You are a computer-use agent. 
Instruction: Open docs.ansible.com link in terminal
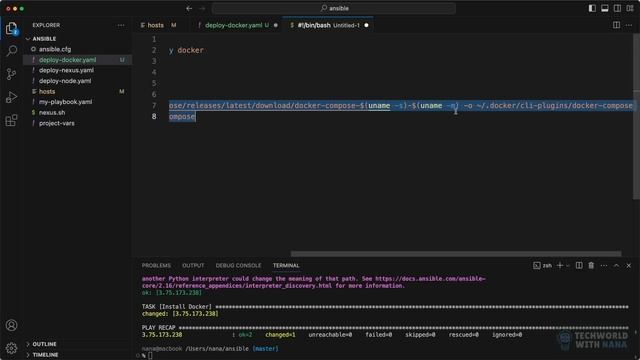point(430,279)
